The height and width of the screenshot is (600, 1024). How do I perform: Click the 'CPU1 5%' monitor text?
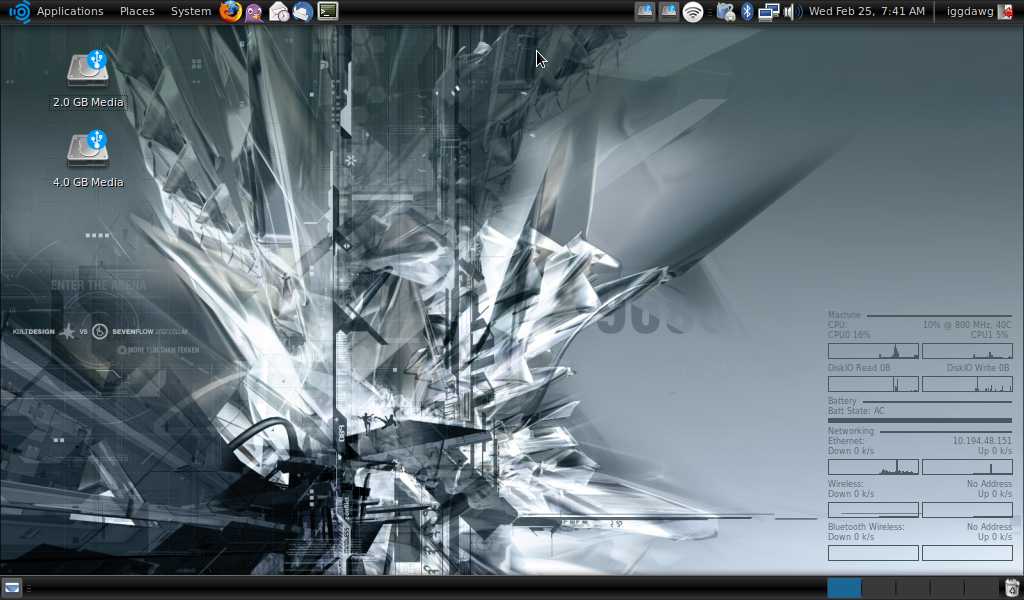point(990,335)
